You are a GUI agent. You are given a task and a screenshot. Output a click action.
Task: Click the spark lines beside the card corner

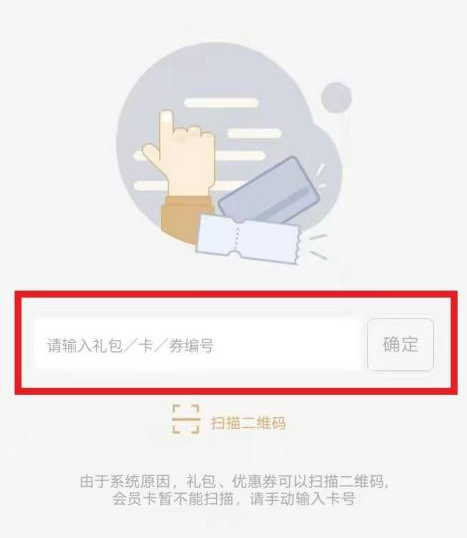click(321, 176)
